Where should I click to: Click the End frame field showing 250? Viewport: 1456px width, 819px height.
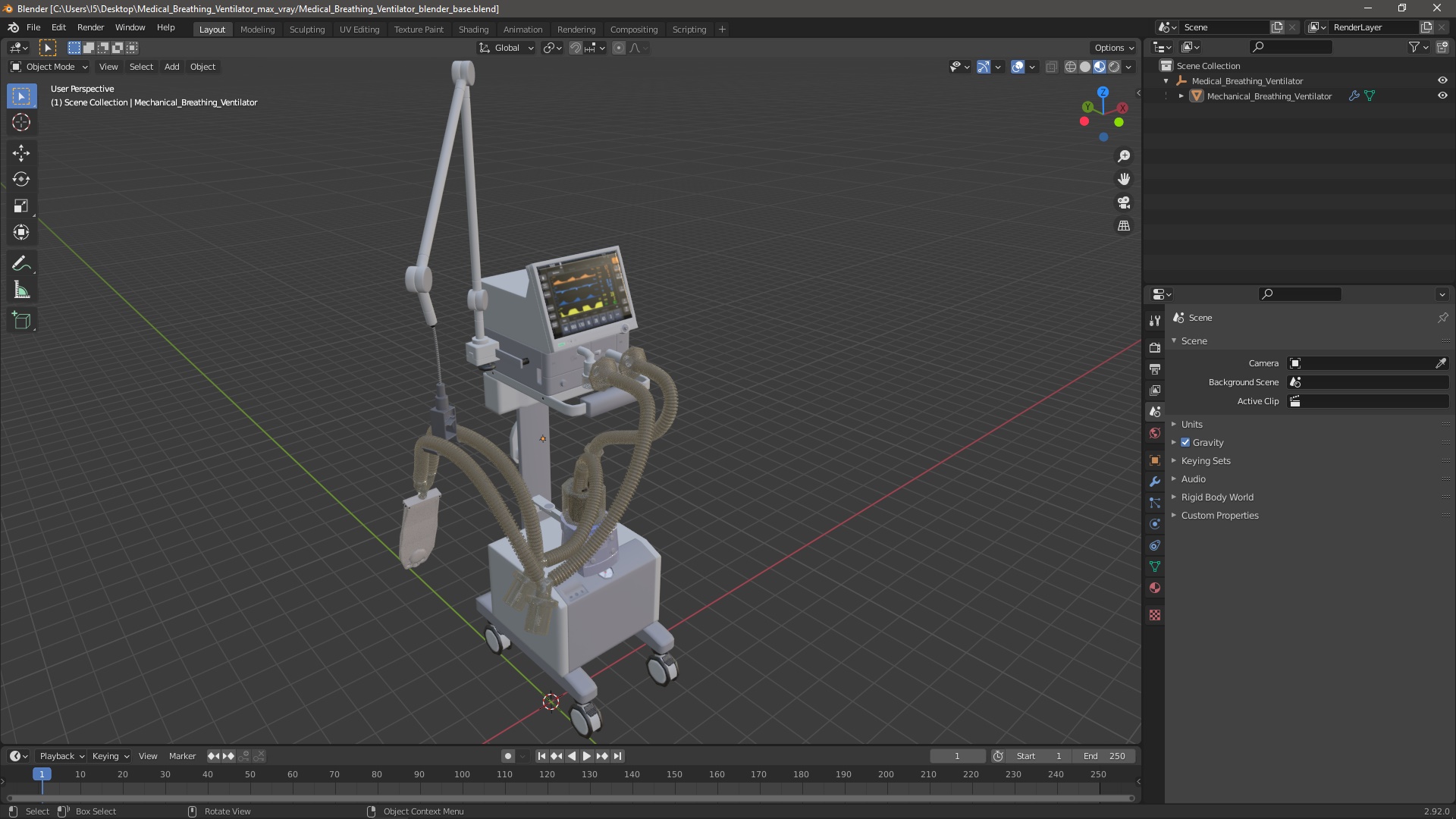coord(1104,756)
